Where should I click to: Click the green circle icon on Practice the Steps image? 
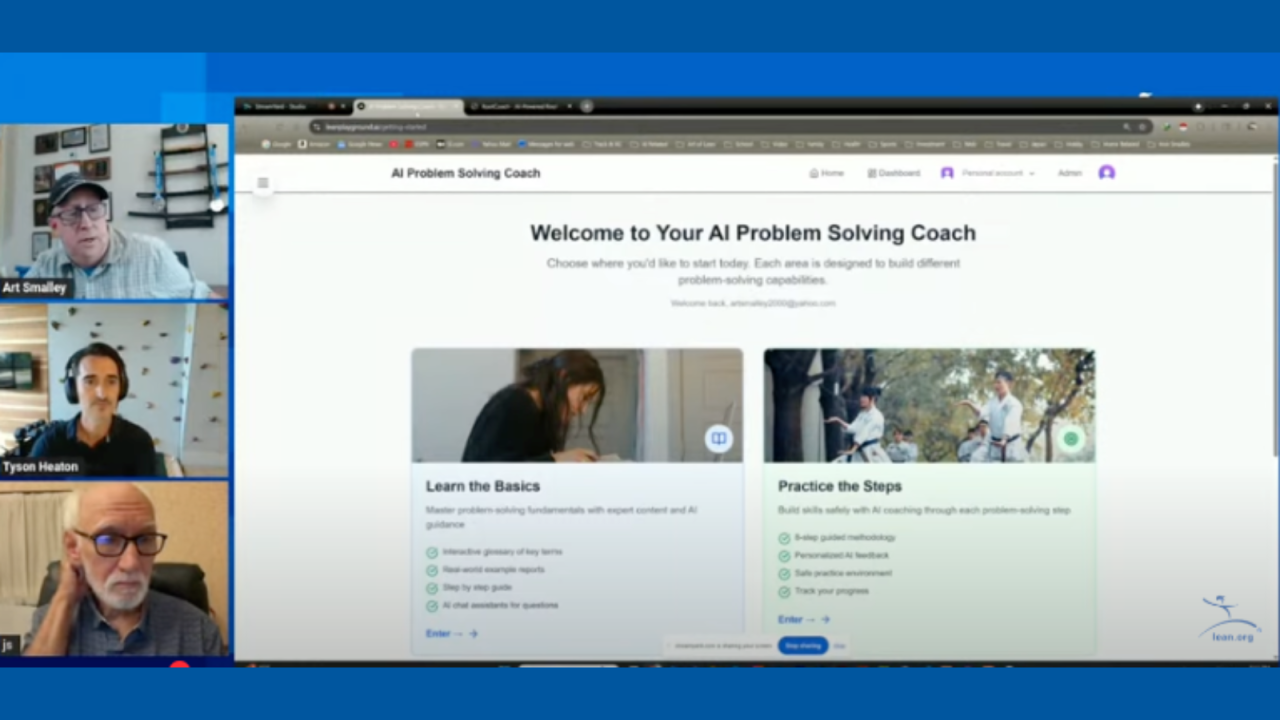click(1070, 438)
